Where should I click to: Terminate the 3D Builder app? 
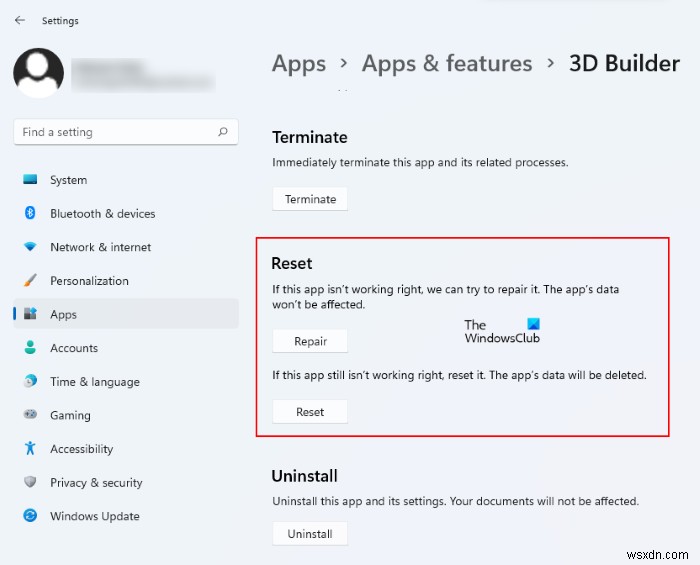310,199
